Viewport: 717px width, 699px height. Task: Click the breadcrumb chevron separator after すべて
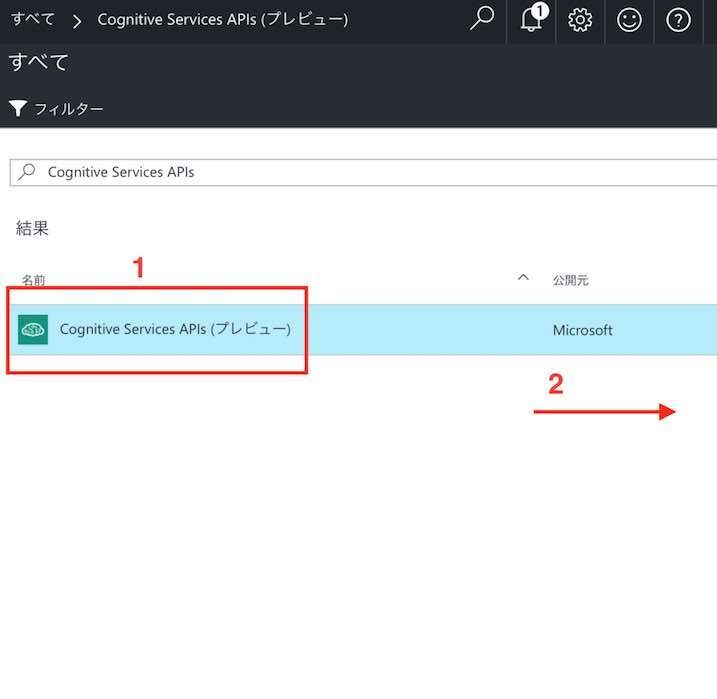77,21
